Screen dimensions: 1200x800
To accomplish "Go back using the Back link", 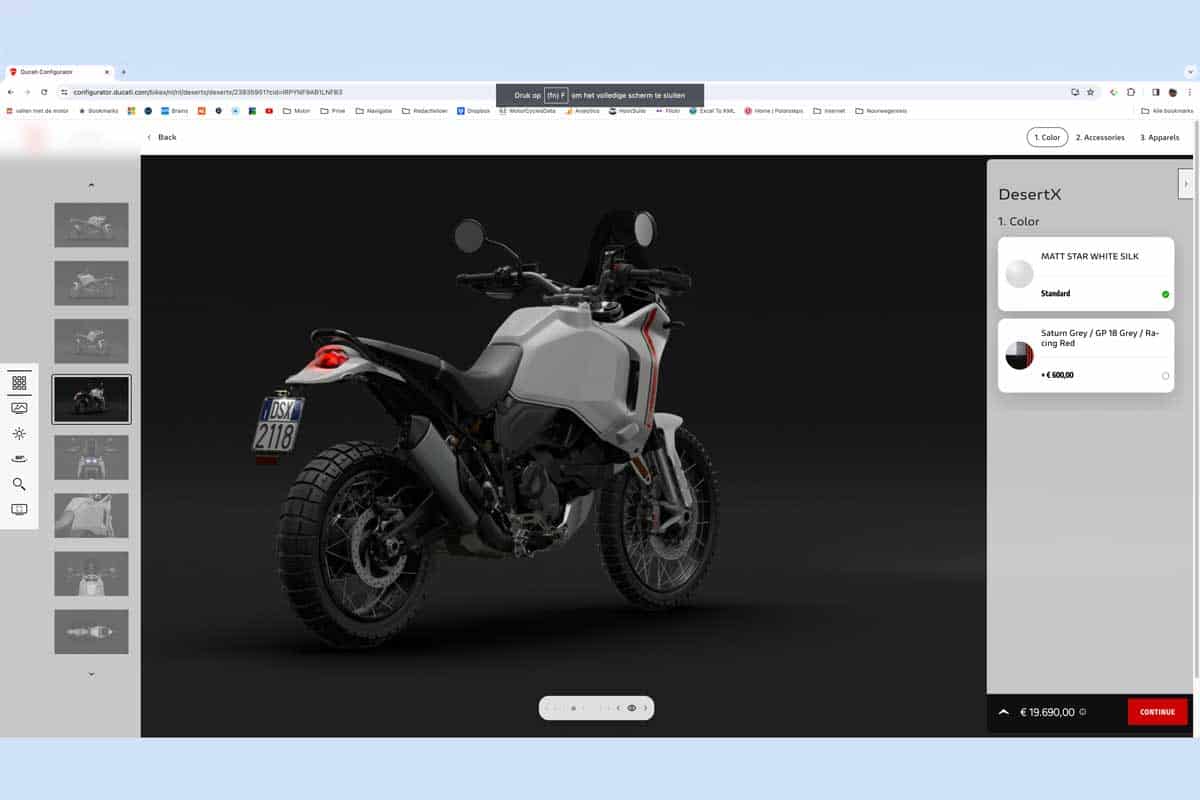I will coord(161,137).
